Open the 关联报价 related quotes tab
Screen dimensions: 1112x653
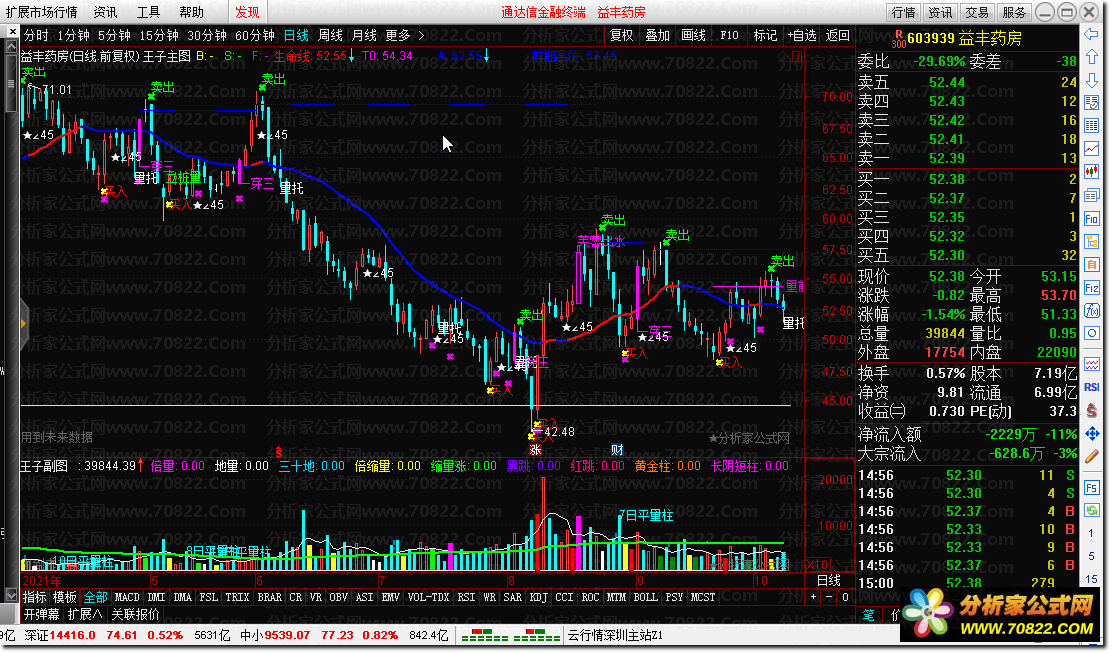[x=135, y=614]
